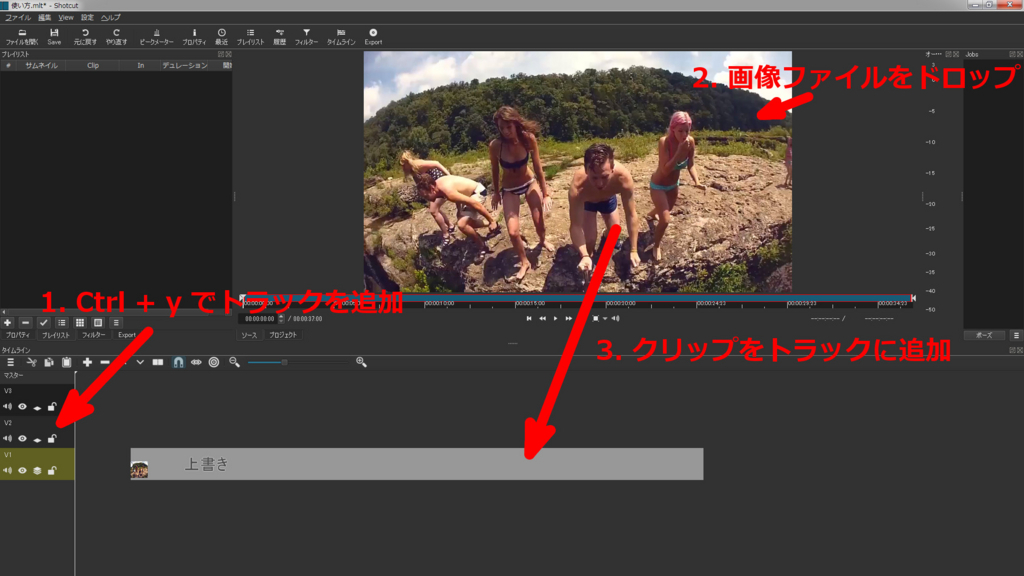Open the Recent (clock) toolbar icon

pos(221,37)
